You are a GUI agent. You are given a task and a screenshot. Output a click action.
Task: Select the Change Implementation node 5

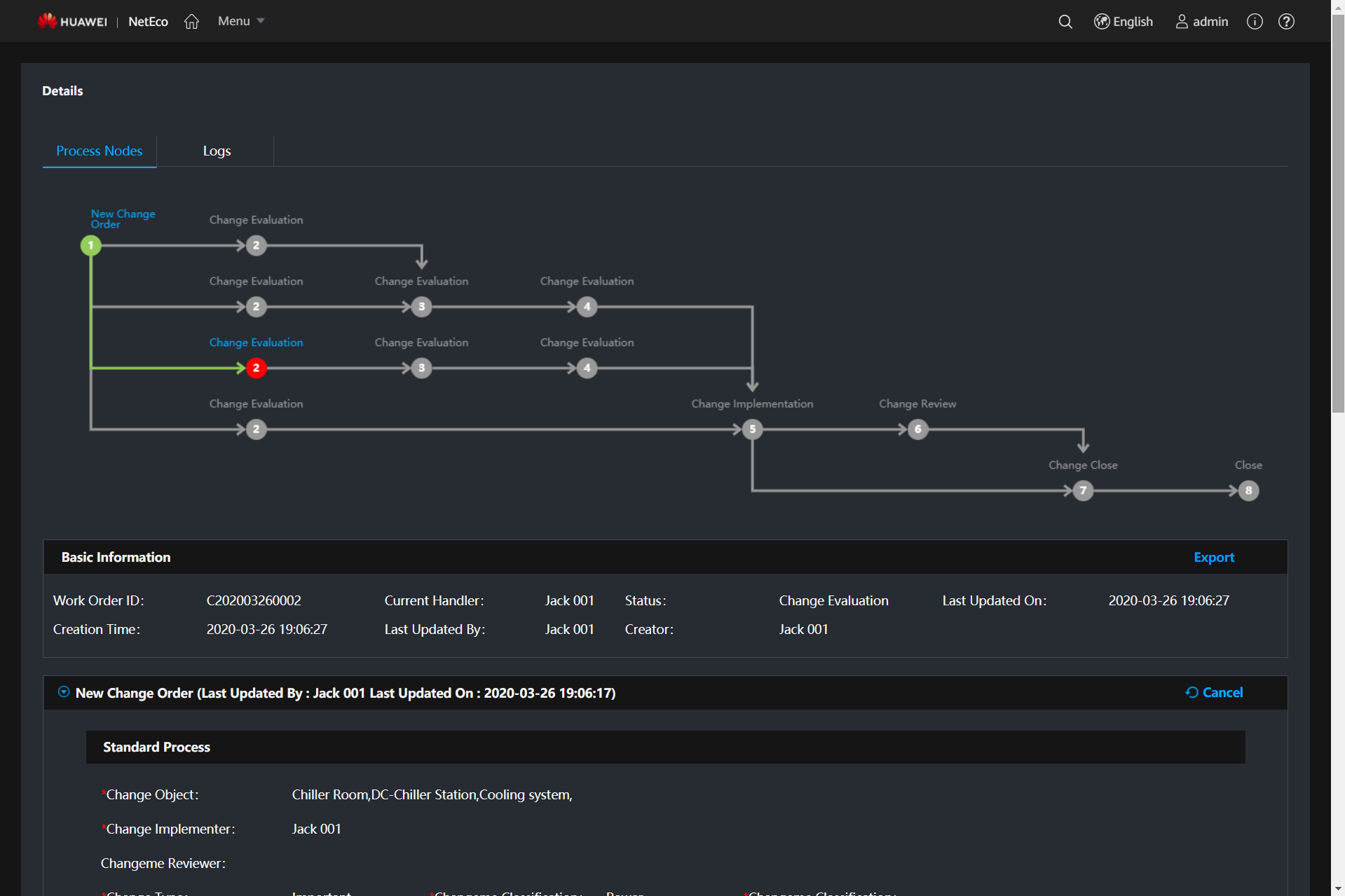tap(751, 429)
